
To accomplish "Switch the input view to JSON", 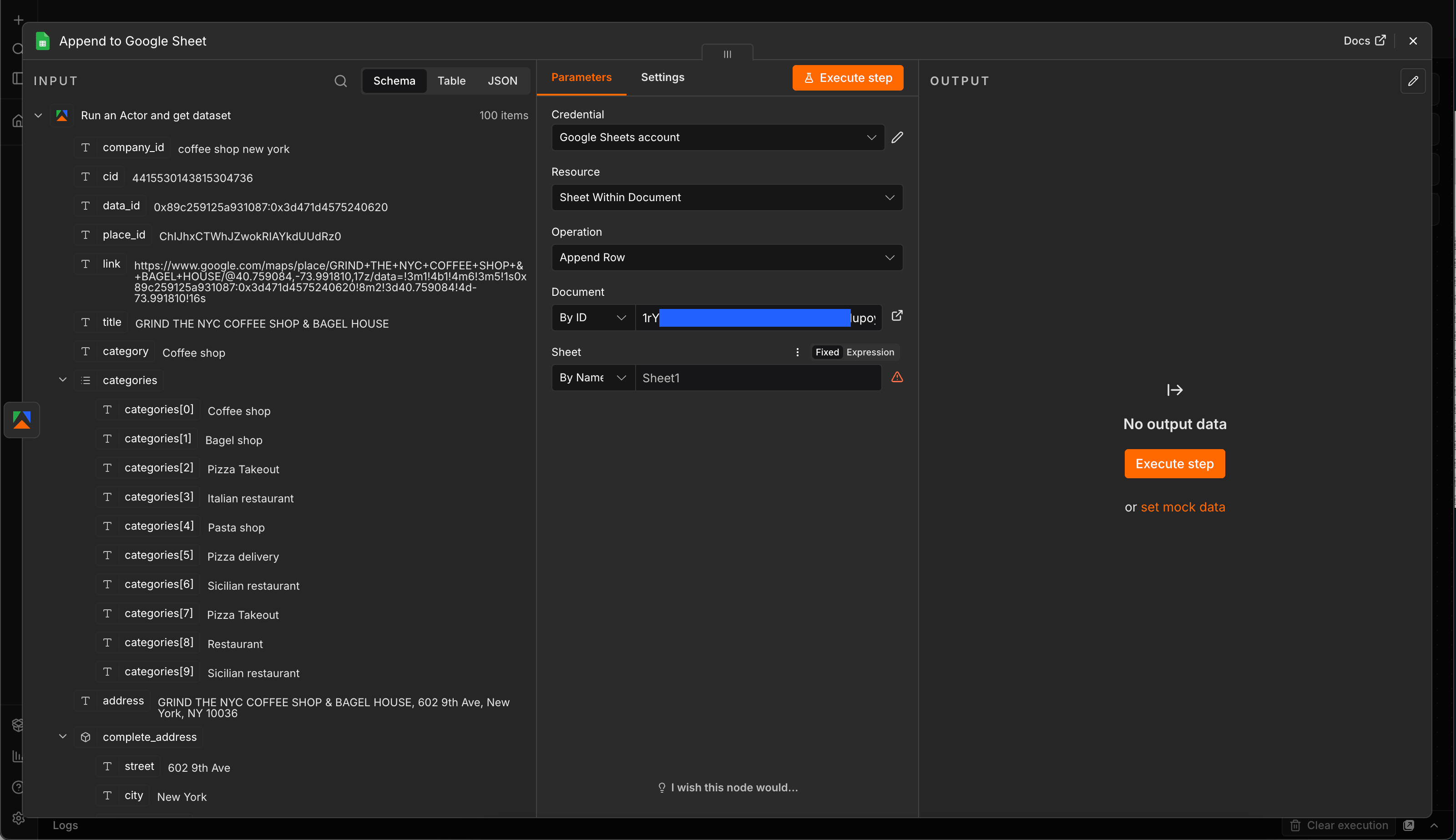I will click(x=502, y=81).
